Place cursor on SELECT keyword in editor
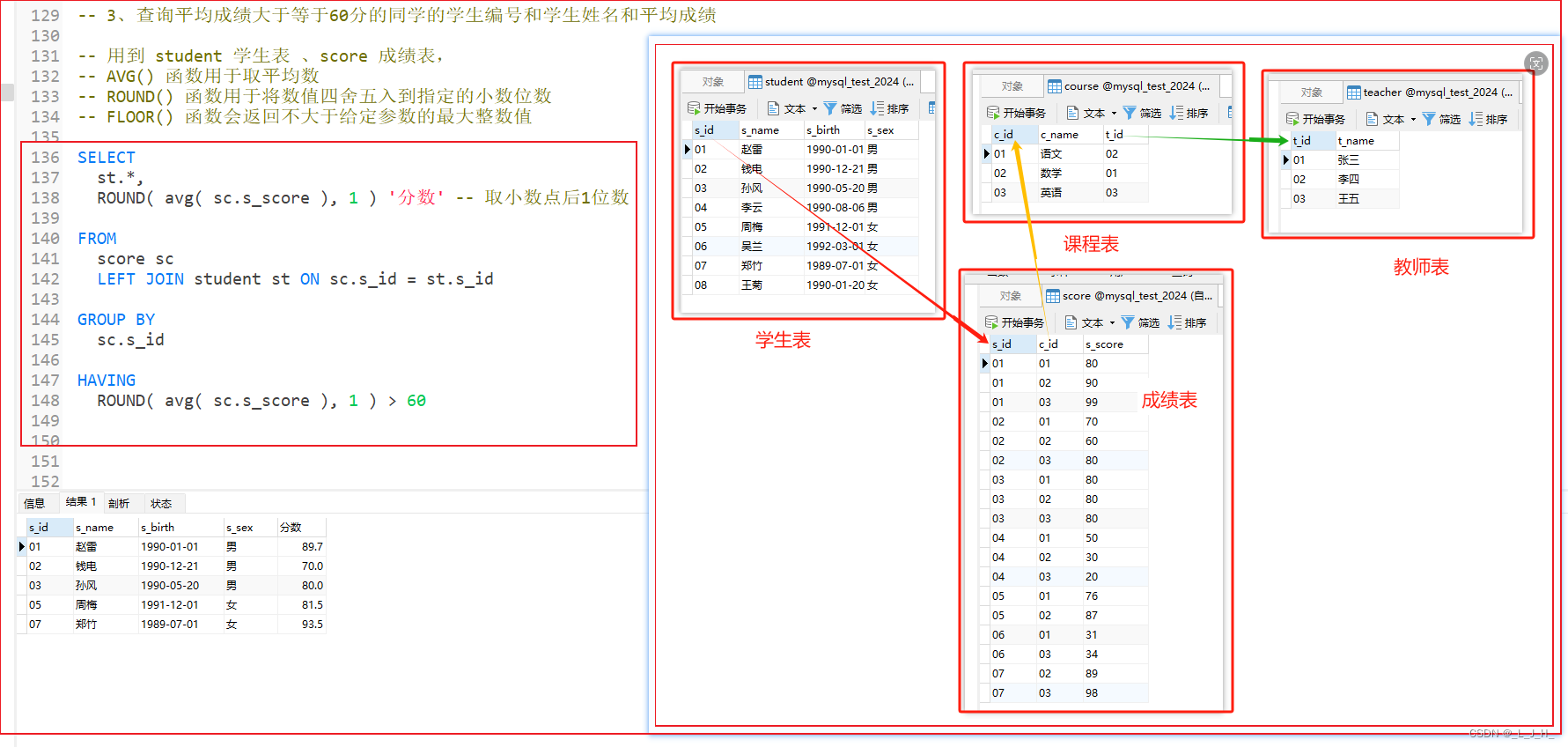This screenshot has width=1568, height=747. [x=107, y=157]
